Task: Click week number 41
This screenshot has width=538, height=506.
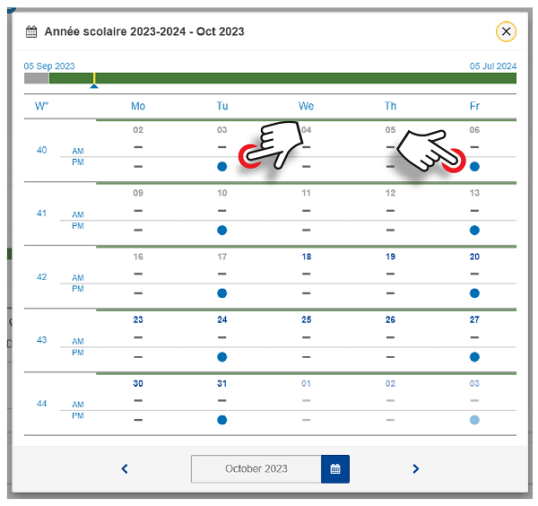Action: tap(42, 213)
